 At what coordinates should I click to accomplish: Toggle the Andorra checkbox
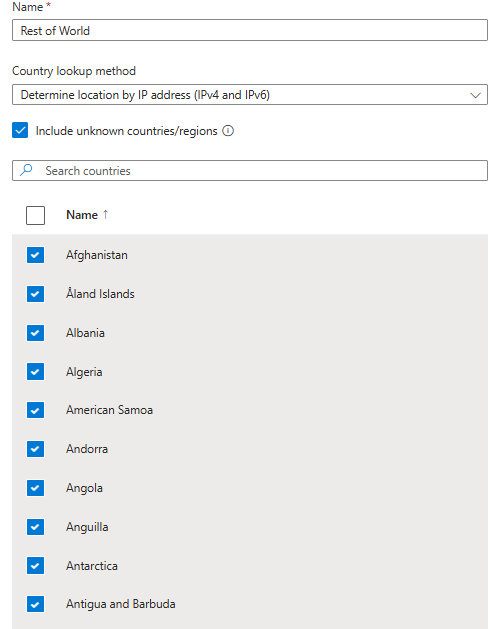click(x=35, y=449)
